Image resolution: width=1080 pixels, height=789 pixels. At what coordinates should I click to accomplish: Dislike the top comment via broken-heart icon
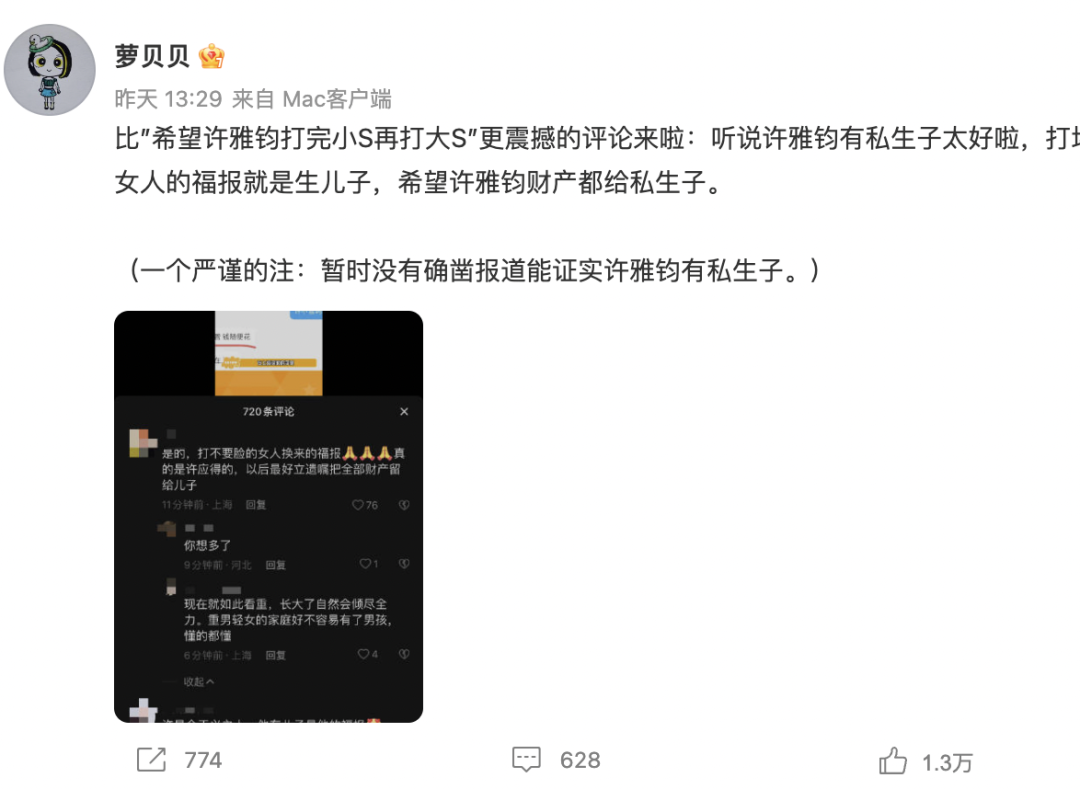[x=404, y=505]
